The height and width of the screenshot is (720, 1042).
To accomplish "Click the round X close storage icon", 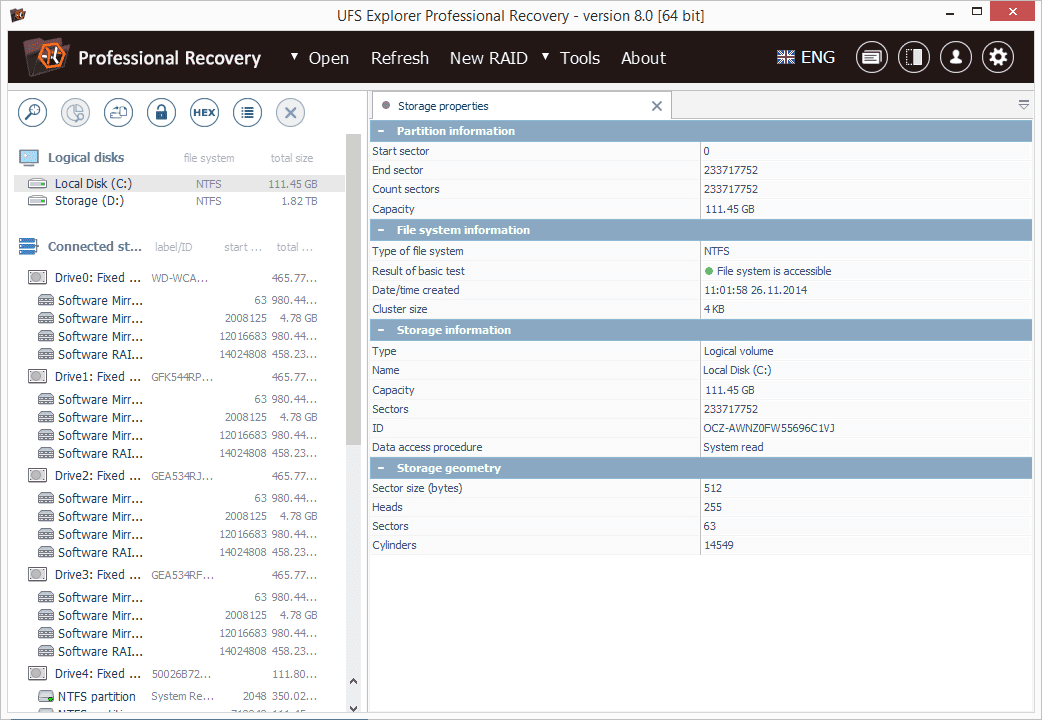I will [x=290, y=112].
